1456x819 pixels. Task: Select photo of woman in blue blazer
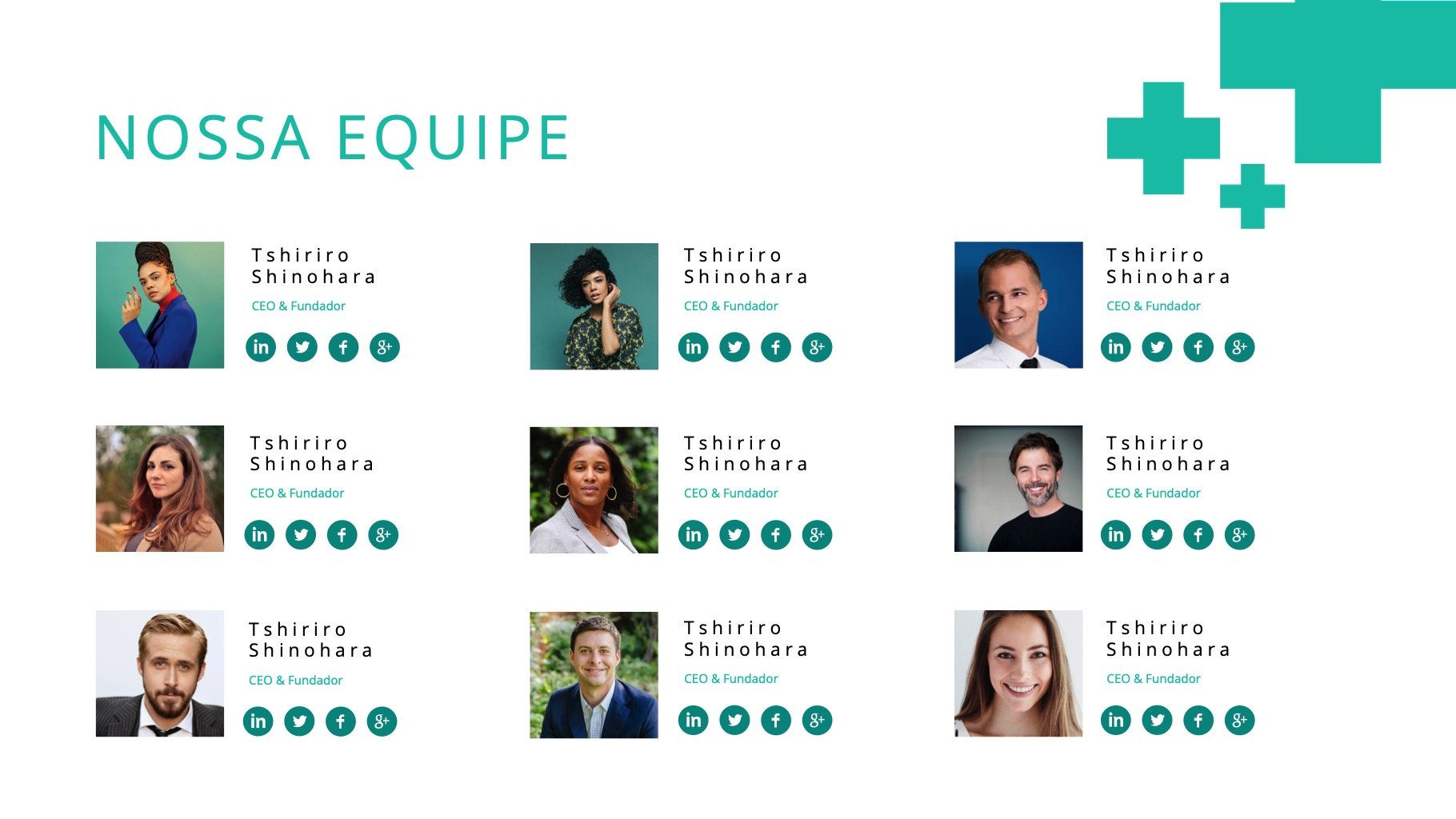click(x=160, y=305)
